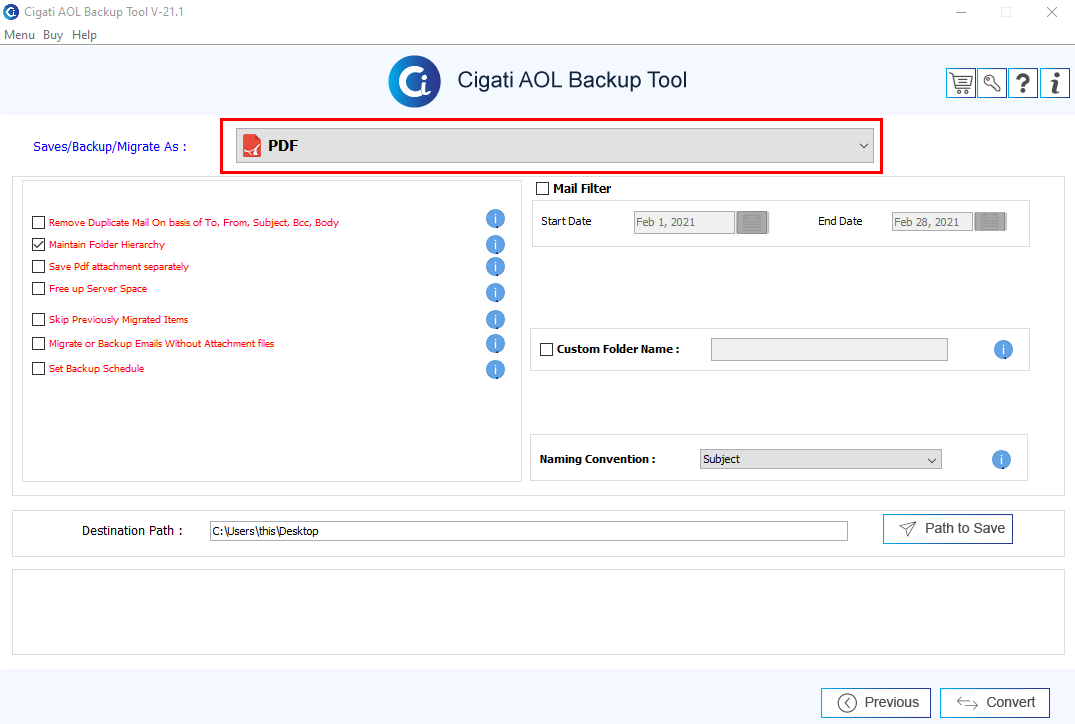Enable Save Pdf attachment separately
This screenshot has width=1075, height=724.
tap(38, 266)
